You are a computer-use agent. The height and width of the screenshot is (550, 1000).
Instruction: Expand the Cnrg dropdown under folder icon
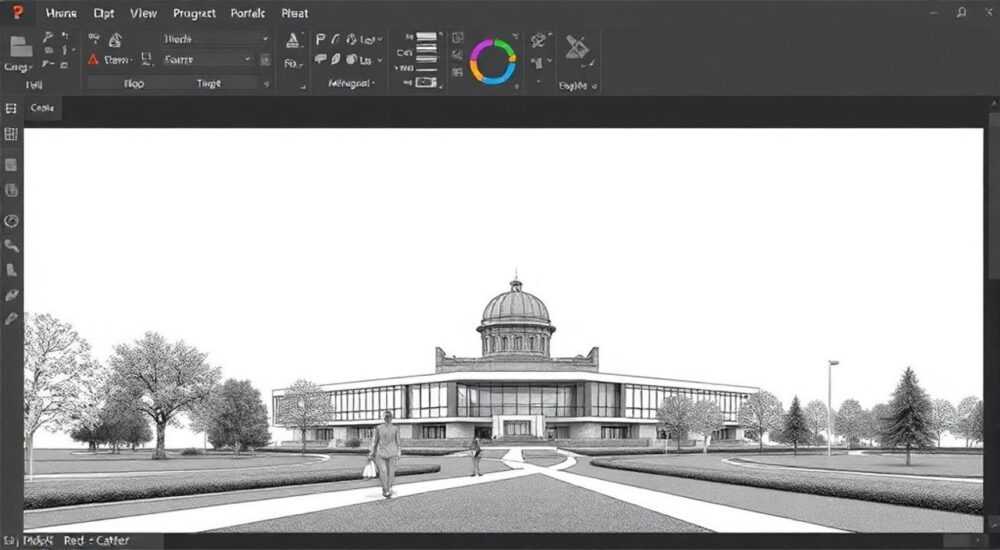pos(18,67)
